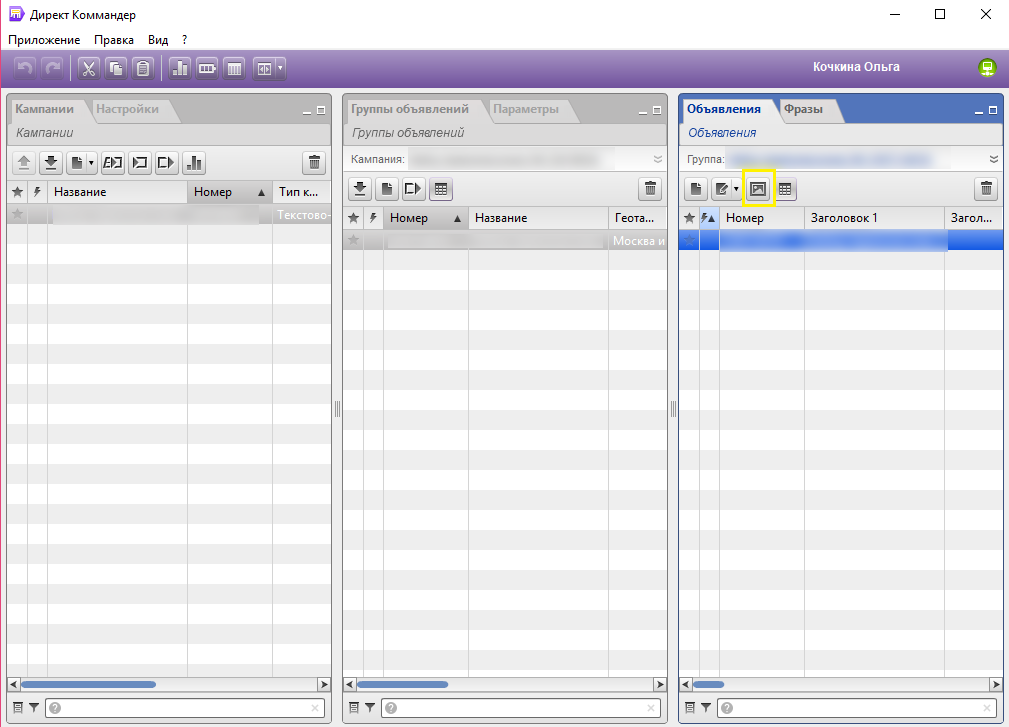1009x727 pixels.
Task: Switch to the Параметры tab
Action: (526, 109)
